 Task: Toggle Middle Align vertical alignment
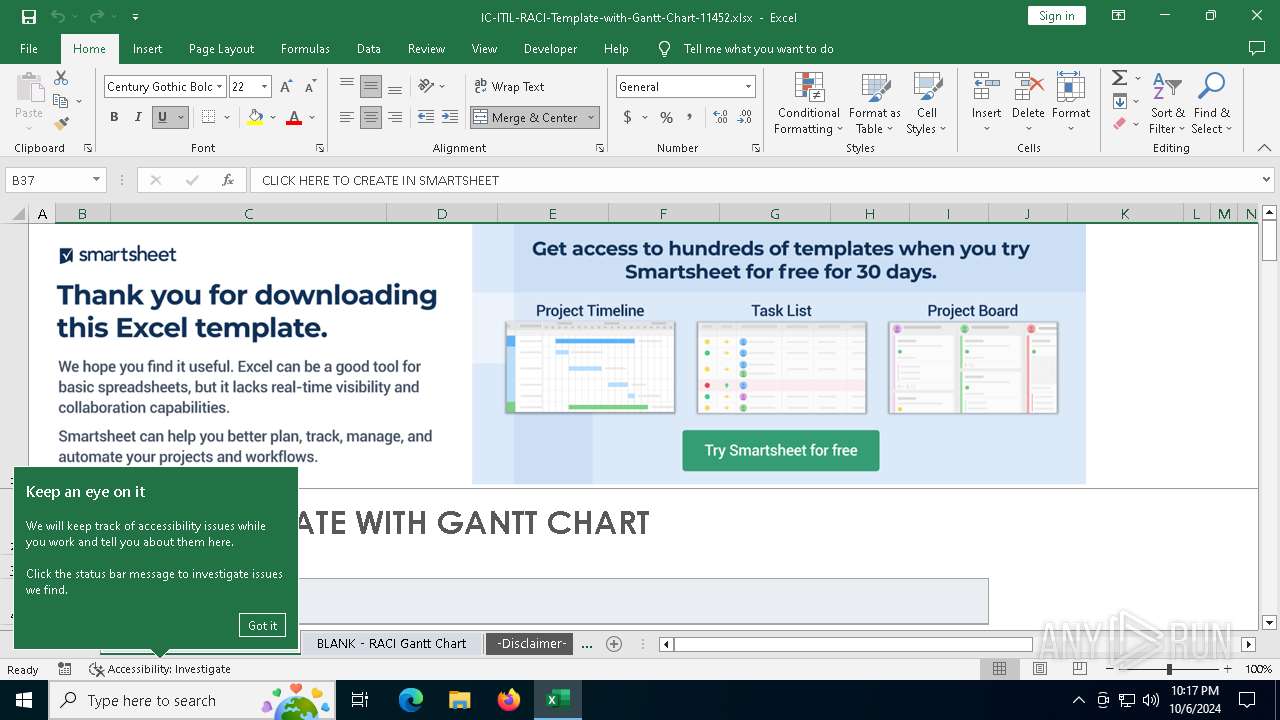[371, 86]
